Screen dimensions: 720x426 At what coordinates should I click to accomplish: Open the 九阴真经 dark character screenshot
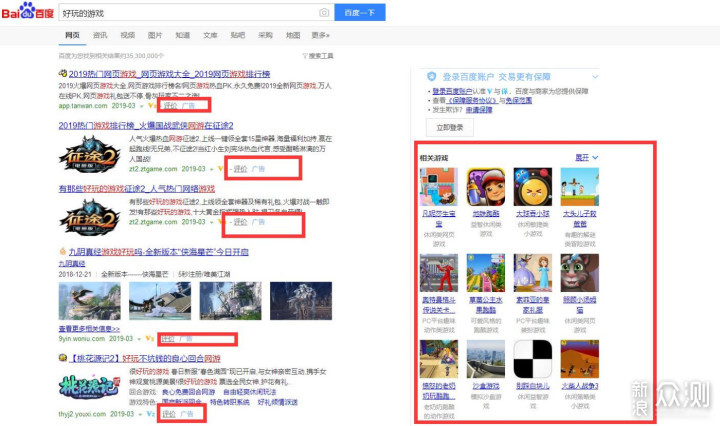pos(301,301)
